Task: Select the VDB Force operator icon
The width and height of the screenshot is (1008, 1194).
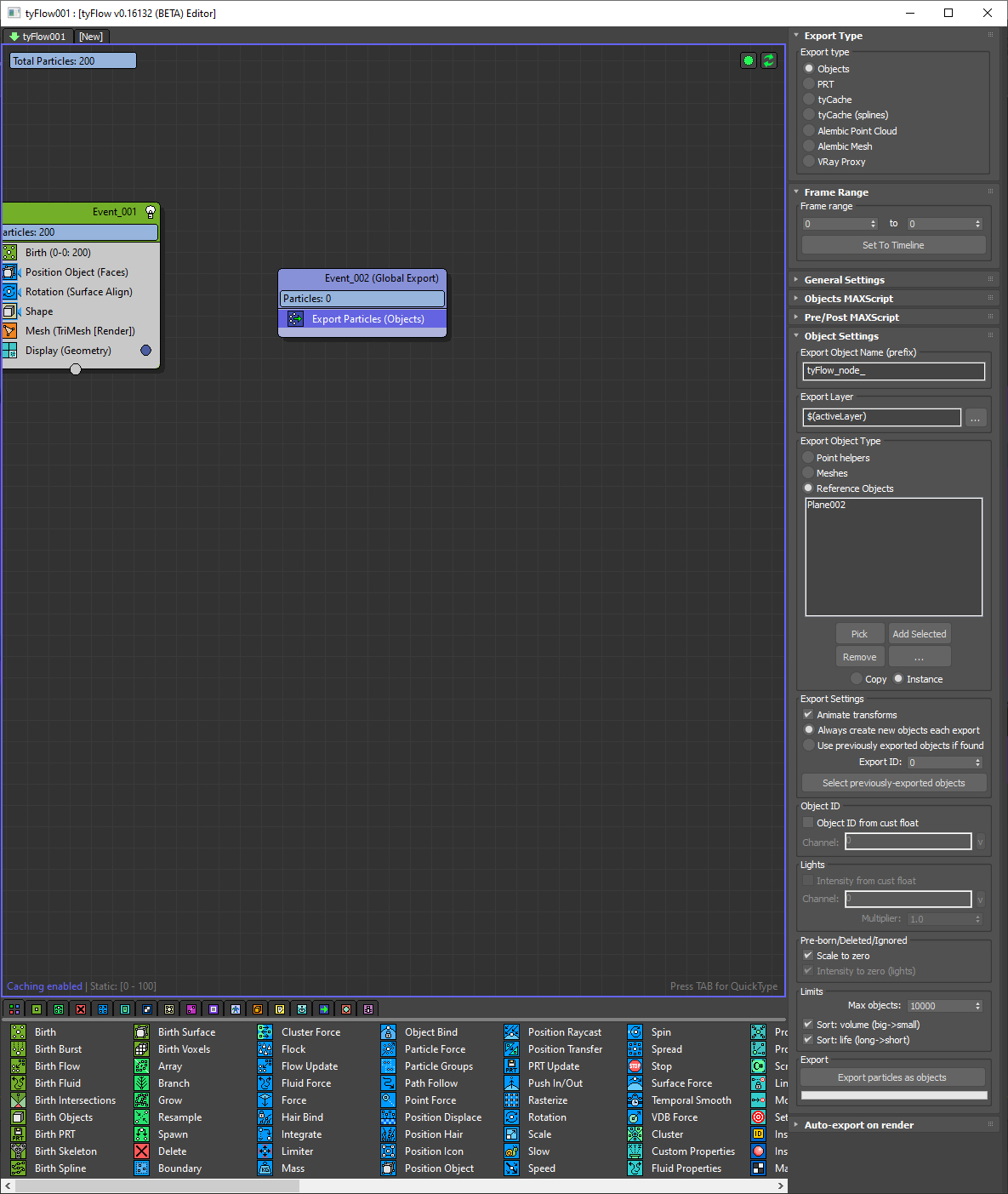Action: tap(635, 1117)
